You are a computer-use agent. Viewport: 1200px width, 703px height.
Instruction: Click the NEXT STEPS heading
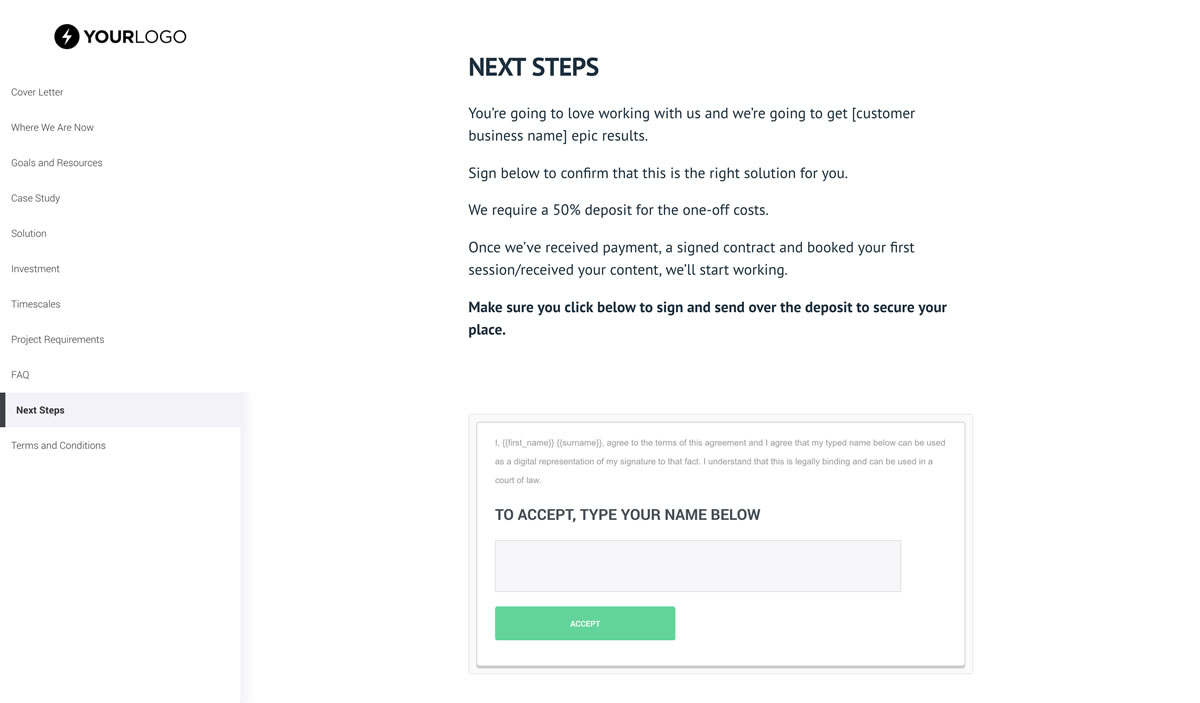(533, 66)
